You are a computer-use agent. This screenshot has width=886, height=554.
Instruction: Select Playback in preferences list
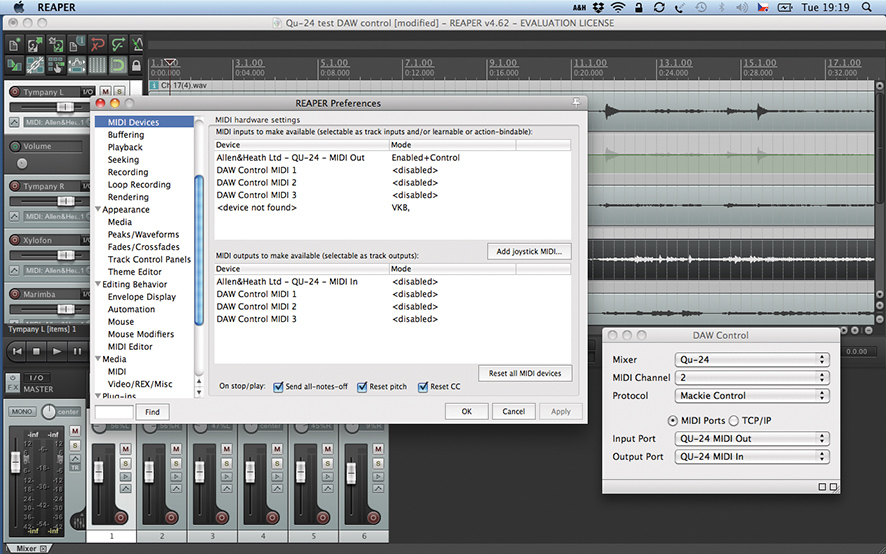(125, 147)
